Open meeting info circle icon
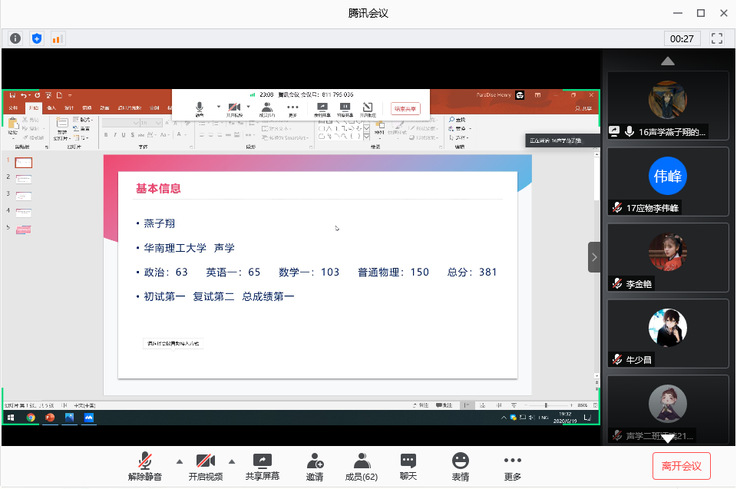 (x=16, y=38)
